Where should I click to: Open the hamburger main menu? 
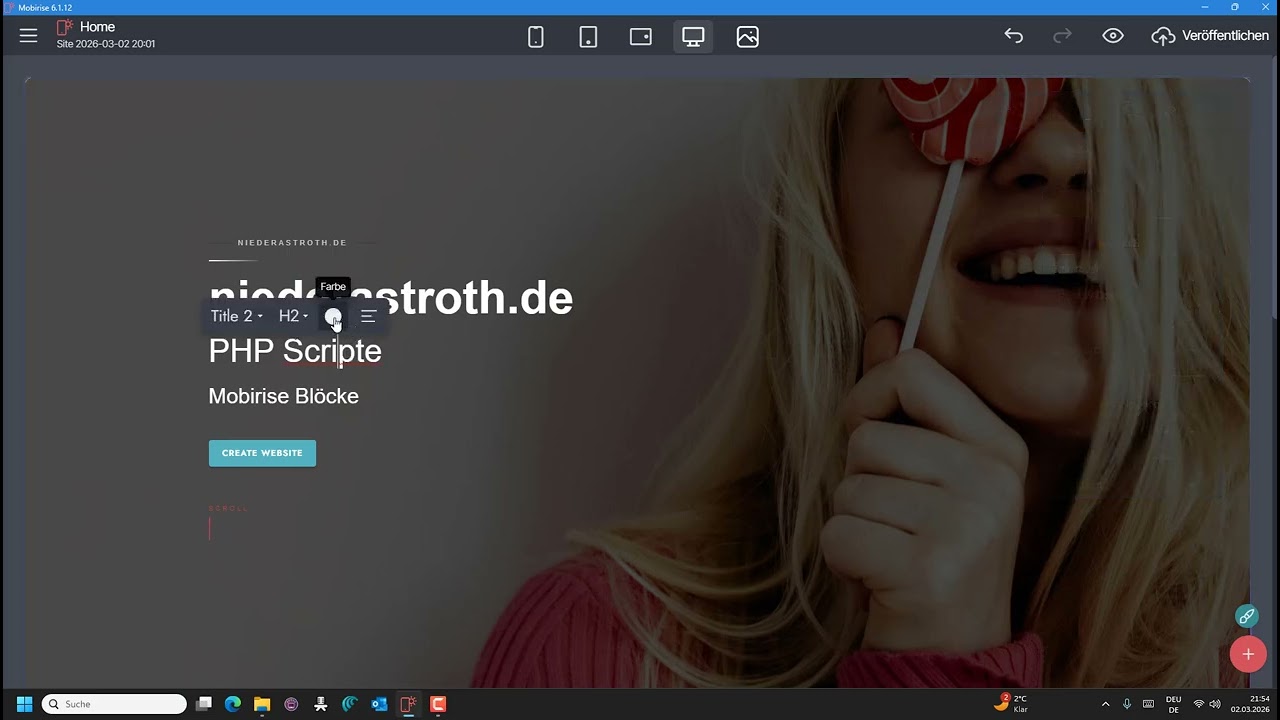[28, 36]
